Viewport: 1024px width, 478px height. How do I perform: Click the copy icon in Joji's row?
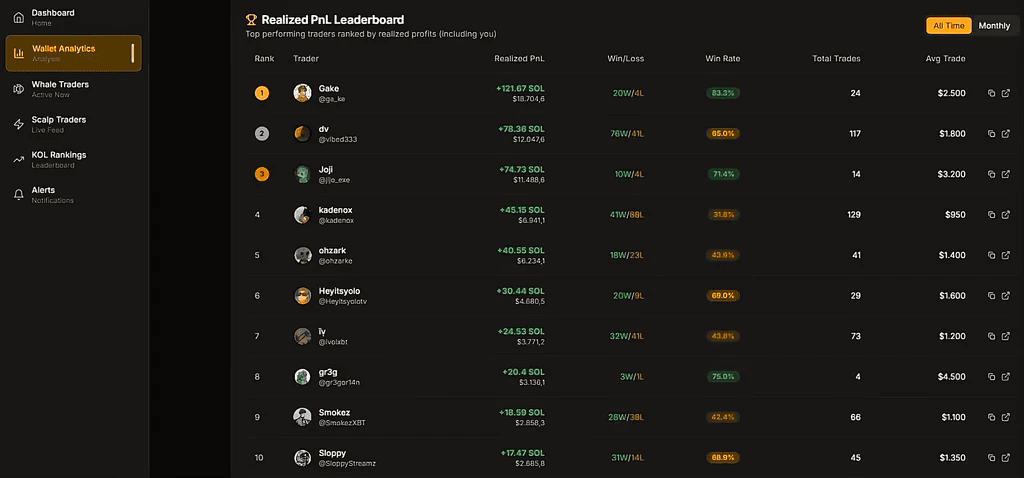click(x=991, y=174)
